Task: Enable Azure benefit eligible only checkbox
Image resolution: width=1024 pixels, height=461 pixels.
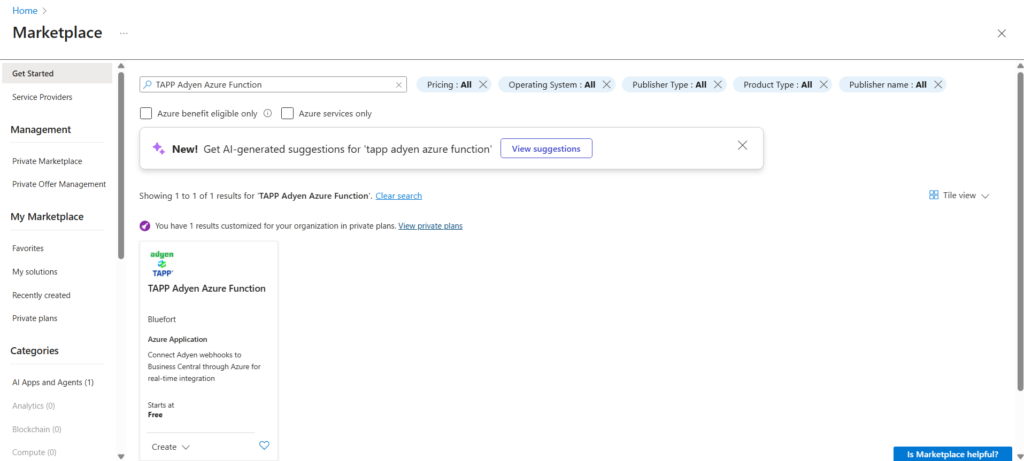Action: 147,114
